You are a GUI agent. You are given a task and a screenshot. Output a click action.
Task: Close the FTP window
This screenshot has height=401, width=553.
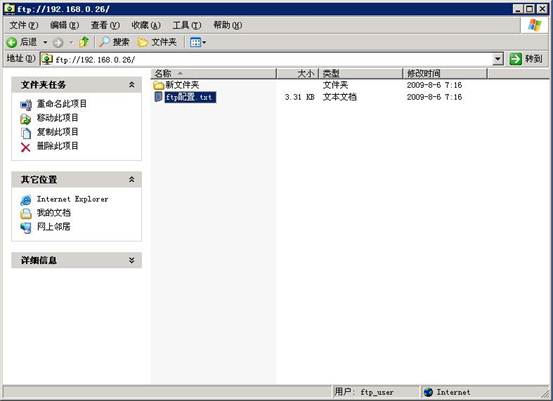click(542, 9)
